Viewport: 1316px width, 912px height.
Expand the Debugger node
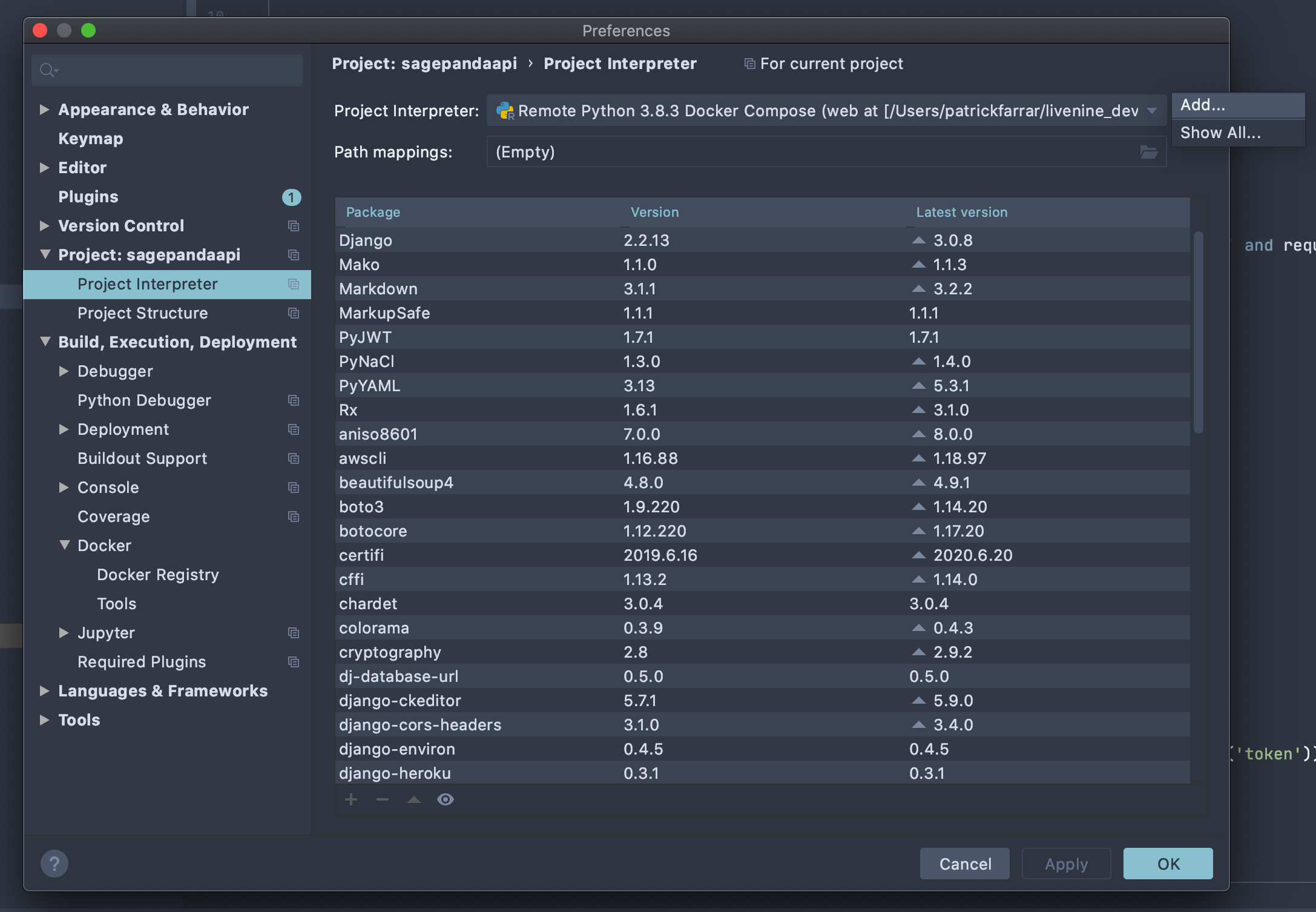(64, 371)
